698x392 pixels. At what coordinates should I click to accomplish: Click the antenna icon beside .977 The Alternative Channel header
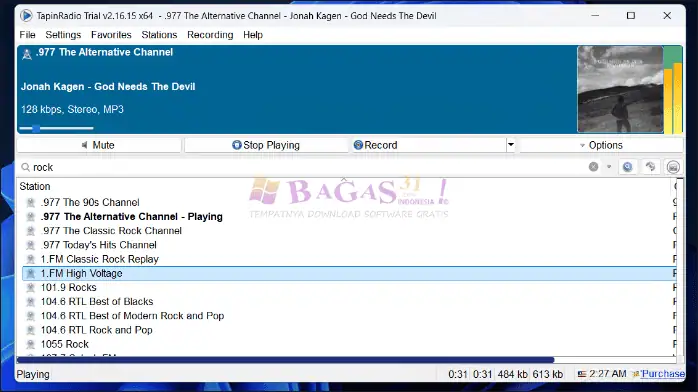pyautogui.click(x=27, y=54)
